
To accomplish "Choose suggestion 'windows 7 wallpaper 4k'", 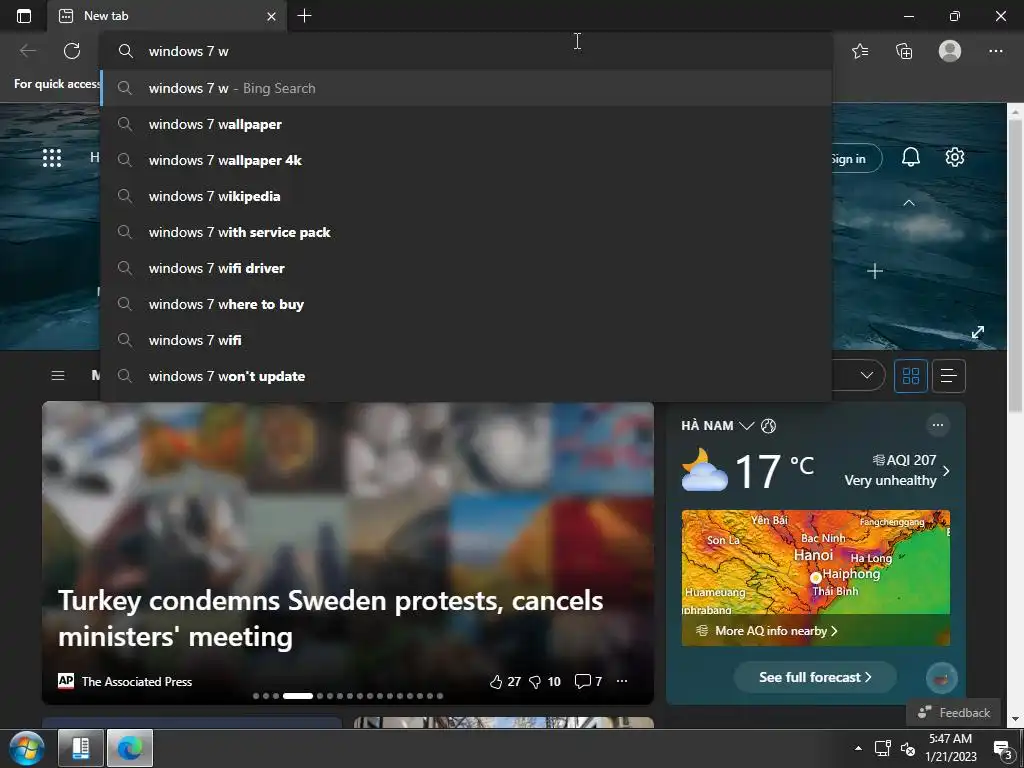I will click(x=466, y=160).
